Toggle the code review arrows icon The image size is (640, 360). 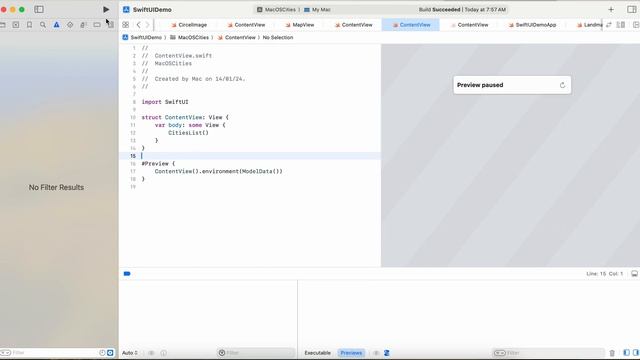[609, 25]
